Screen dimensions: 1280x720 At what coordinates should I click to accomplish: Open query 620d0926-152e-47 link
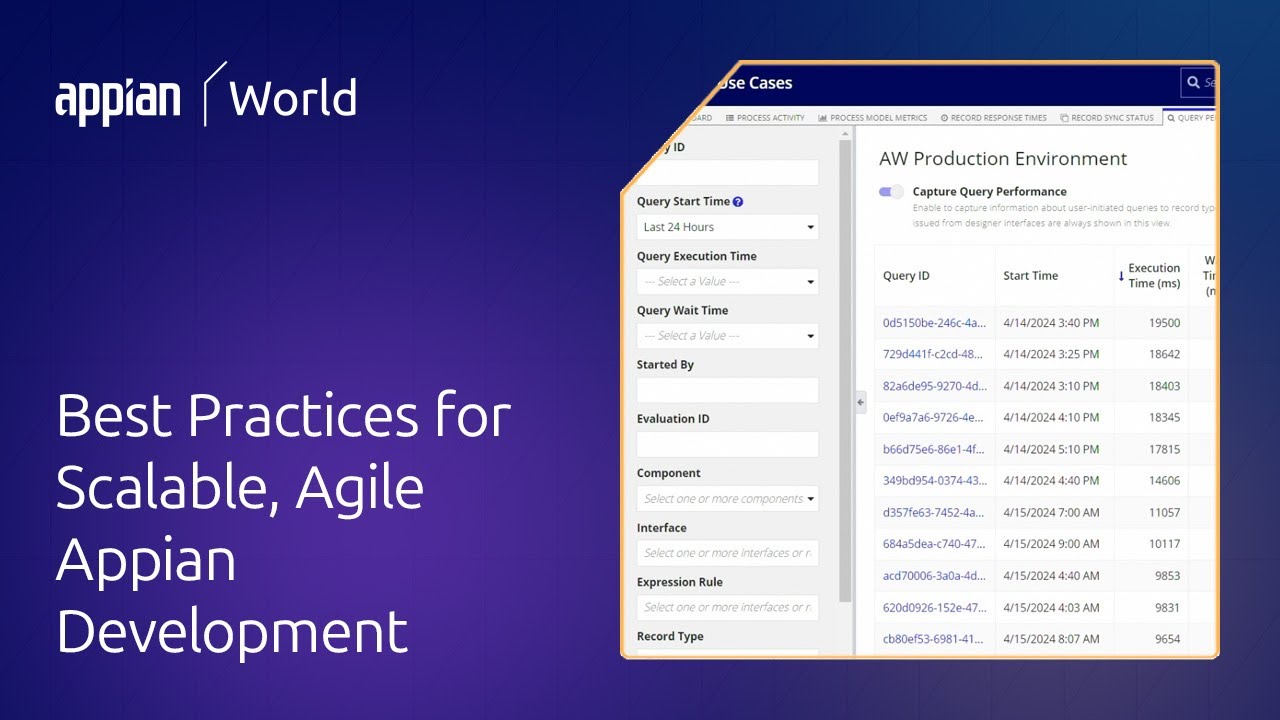(934, 608)
